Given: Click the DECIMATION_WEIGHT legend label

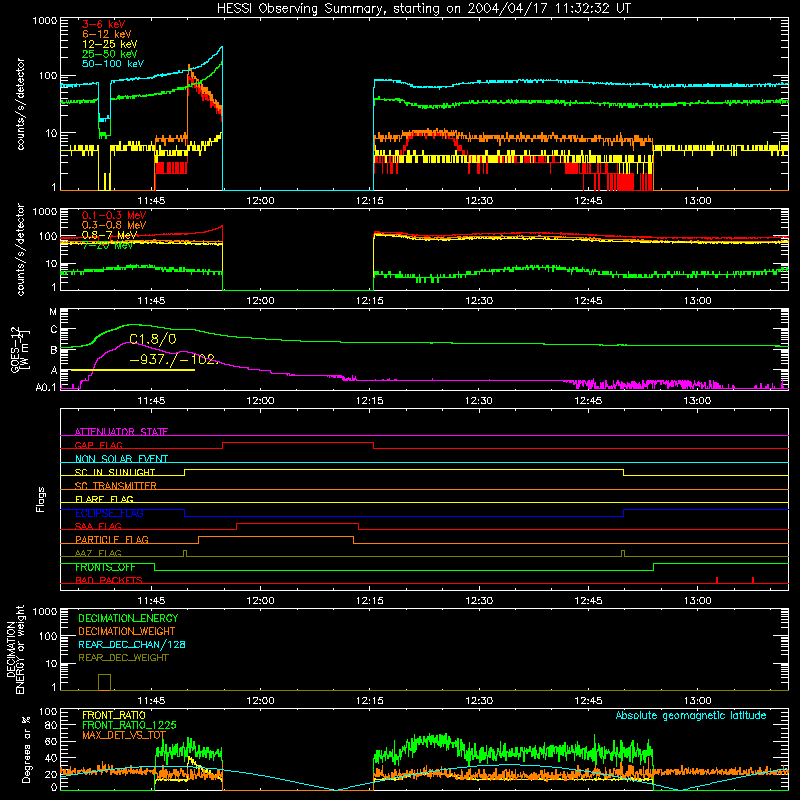Looking at the screenshot, I should click(x=127, y=631).
